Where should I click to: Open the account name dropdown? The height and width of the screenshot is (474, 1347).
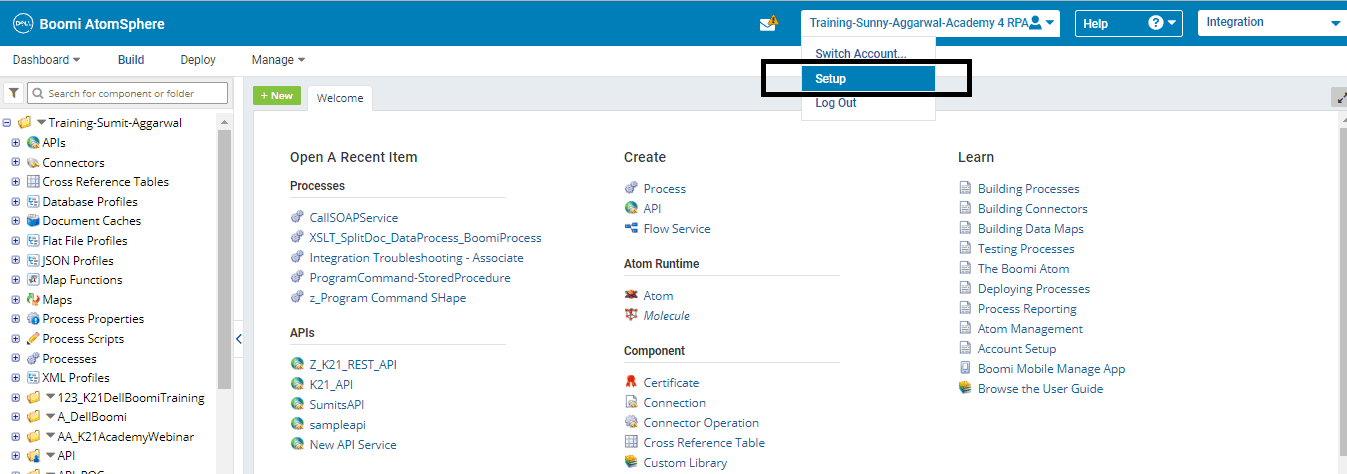(930, 23)
